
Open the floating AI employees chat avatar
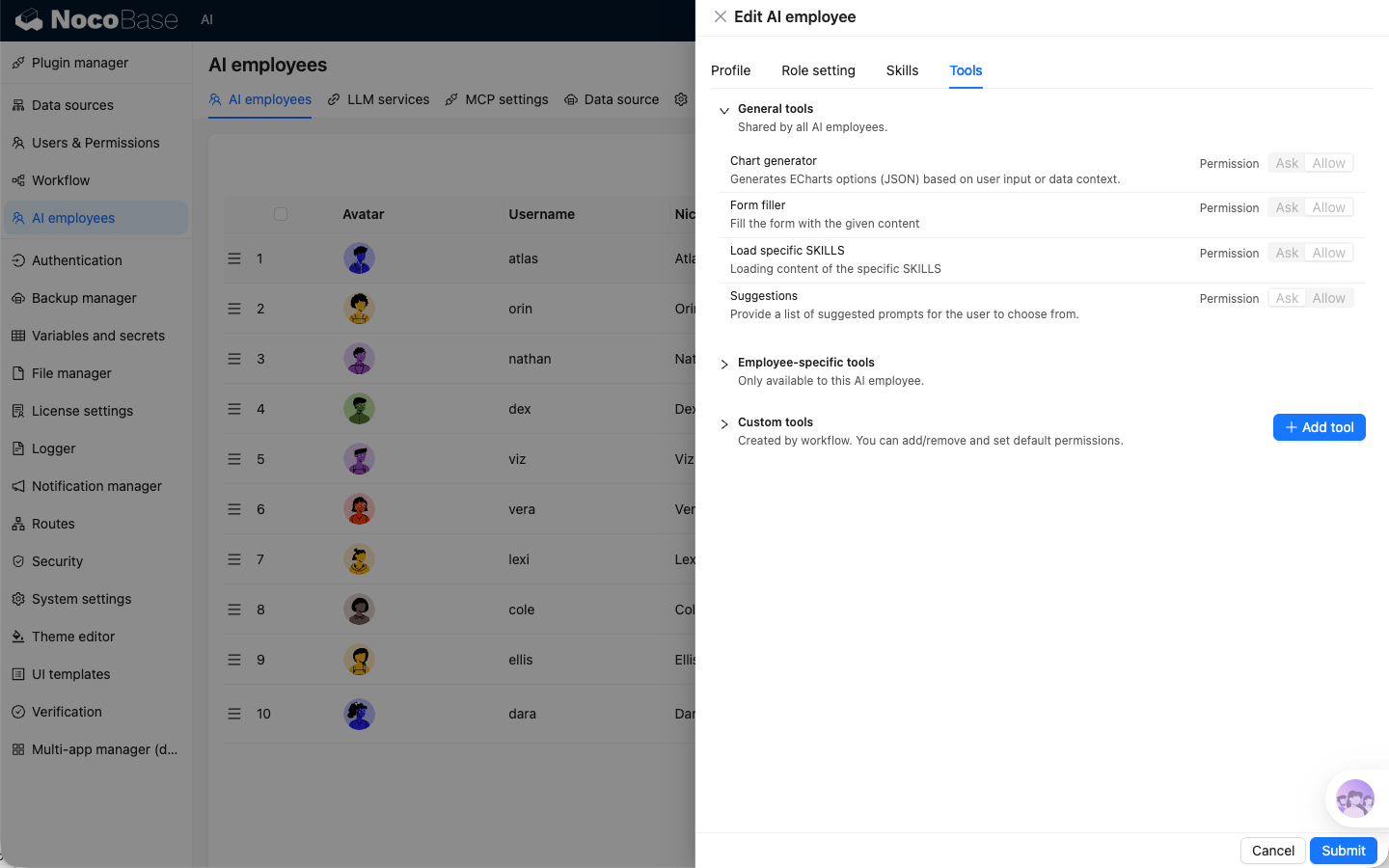(1354, 799)
